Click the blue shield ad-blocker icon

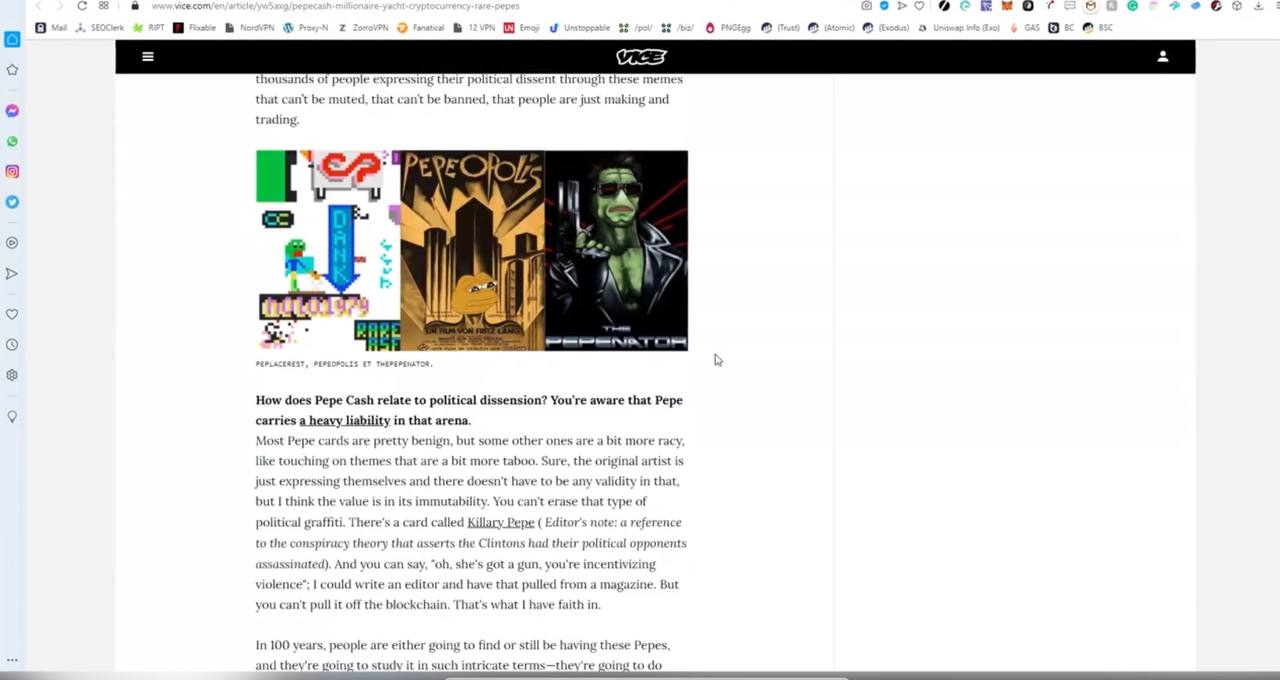coord(884,6)
